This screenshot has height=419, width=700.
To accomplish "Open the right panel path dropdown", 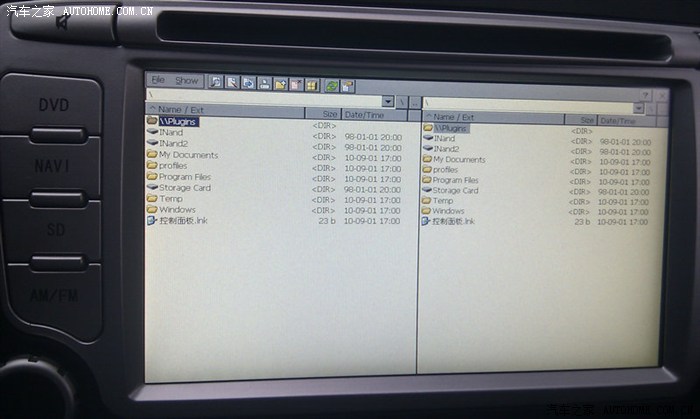I will 638,107.
